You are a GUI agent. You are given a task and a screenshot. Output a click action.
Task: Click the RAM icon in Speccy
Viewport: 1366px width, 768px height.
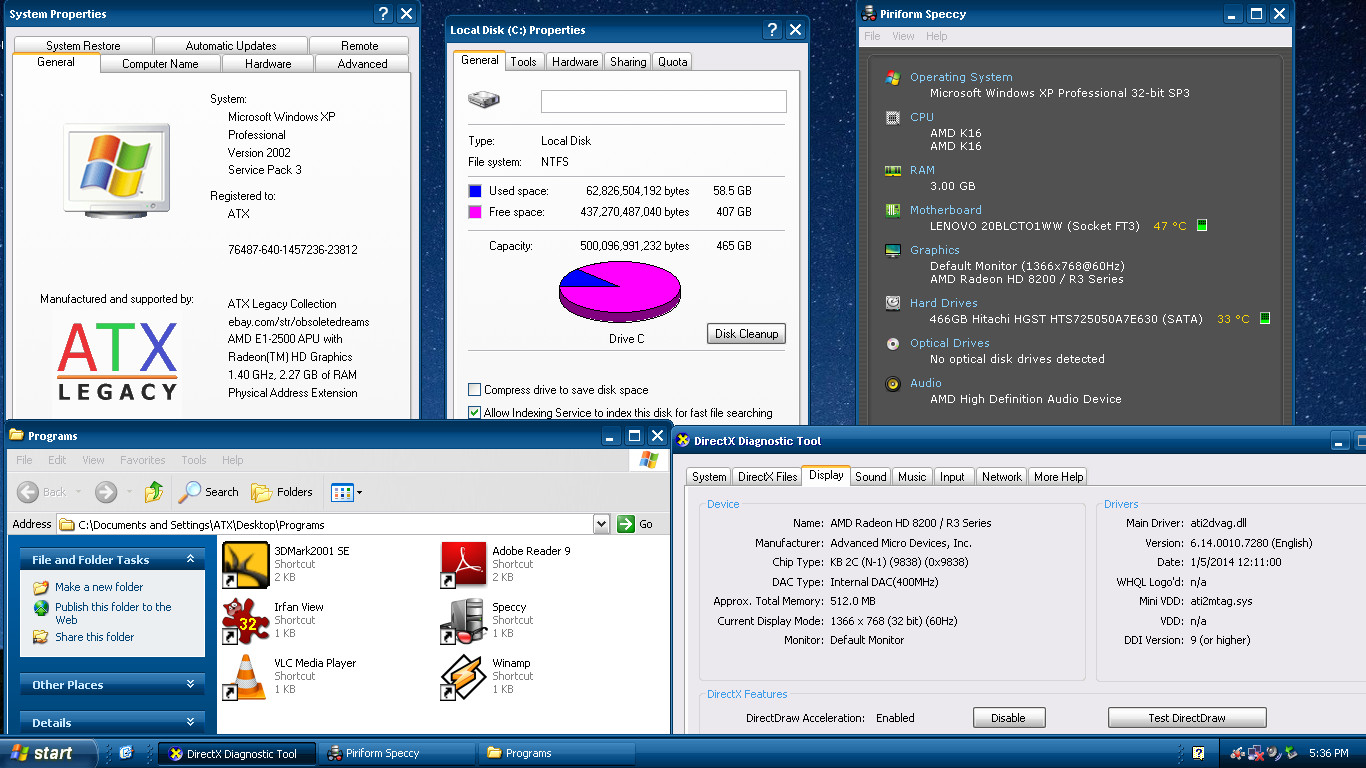coord(893,170)
